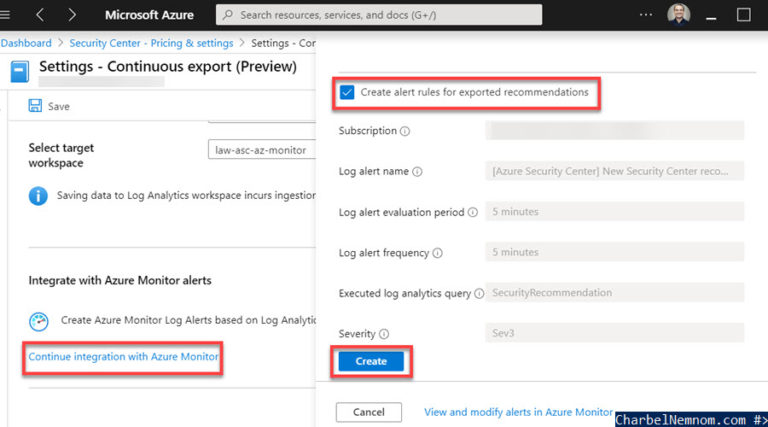Click the search magnifier icon
The width and height of the screenshot is (768, 427).
pos(228,15)
